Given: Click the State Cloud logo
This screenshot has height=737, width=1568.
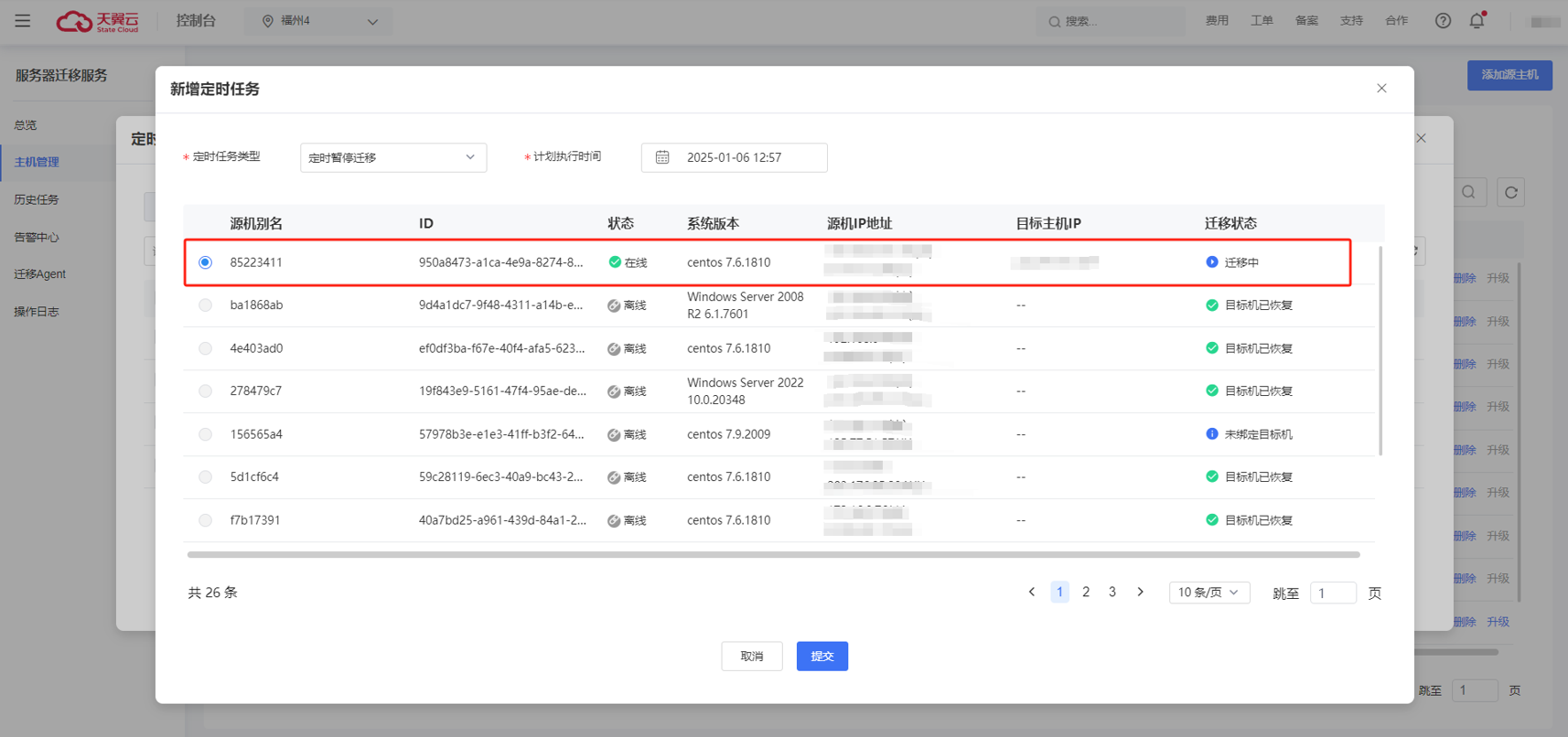Looking at the screenshot, I should click(x=98, y=21).
